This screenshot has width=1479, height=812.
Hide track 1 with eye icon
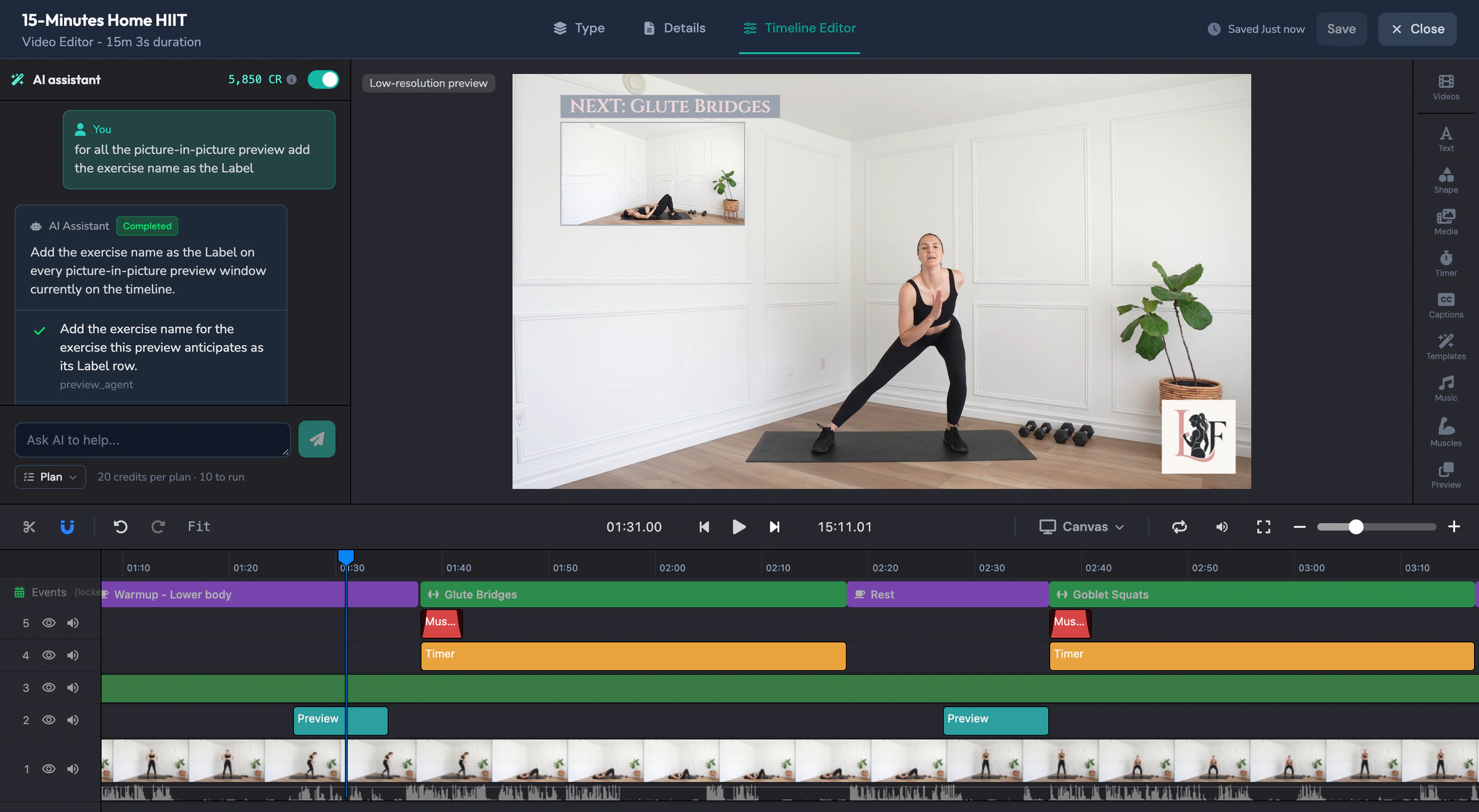[x=49, y=768]
